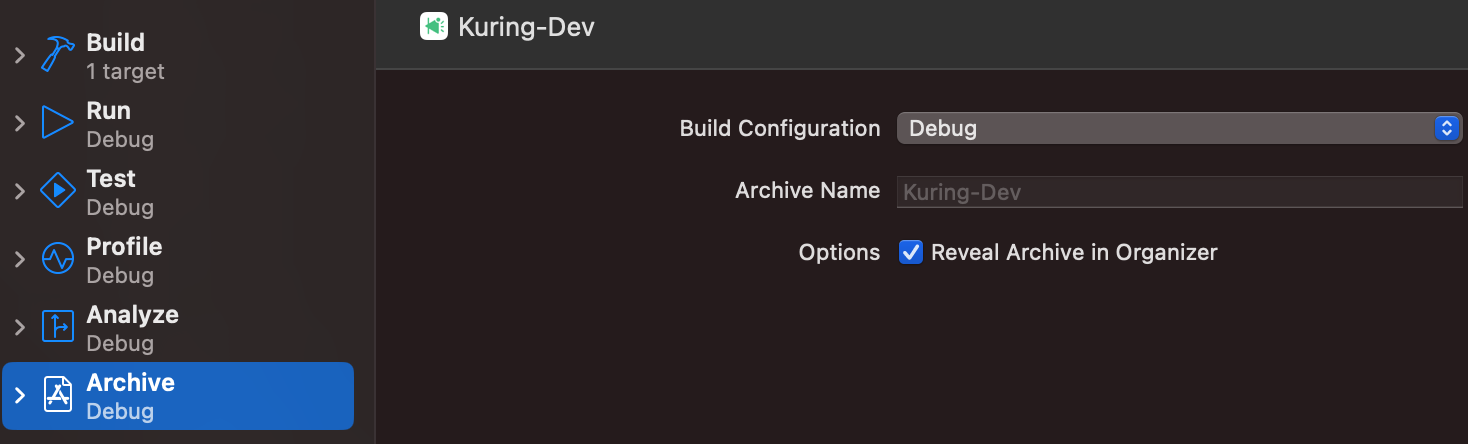
Task: Expand the Archive action chevron
Action: pyautogui.click(x=19, y=396)
